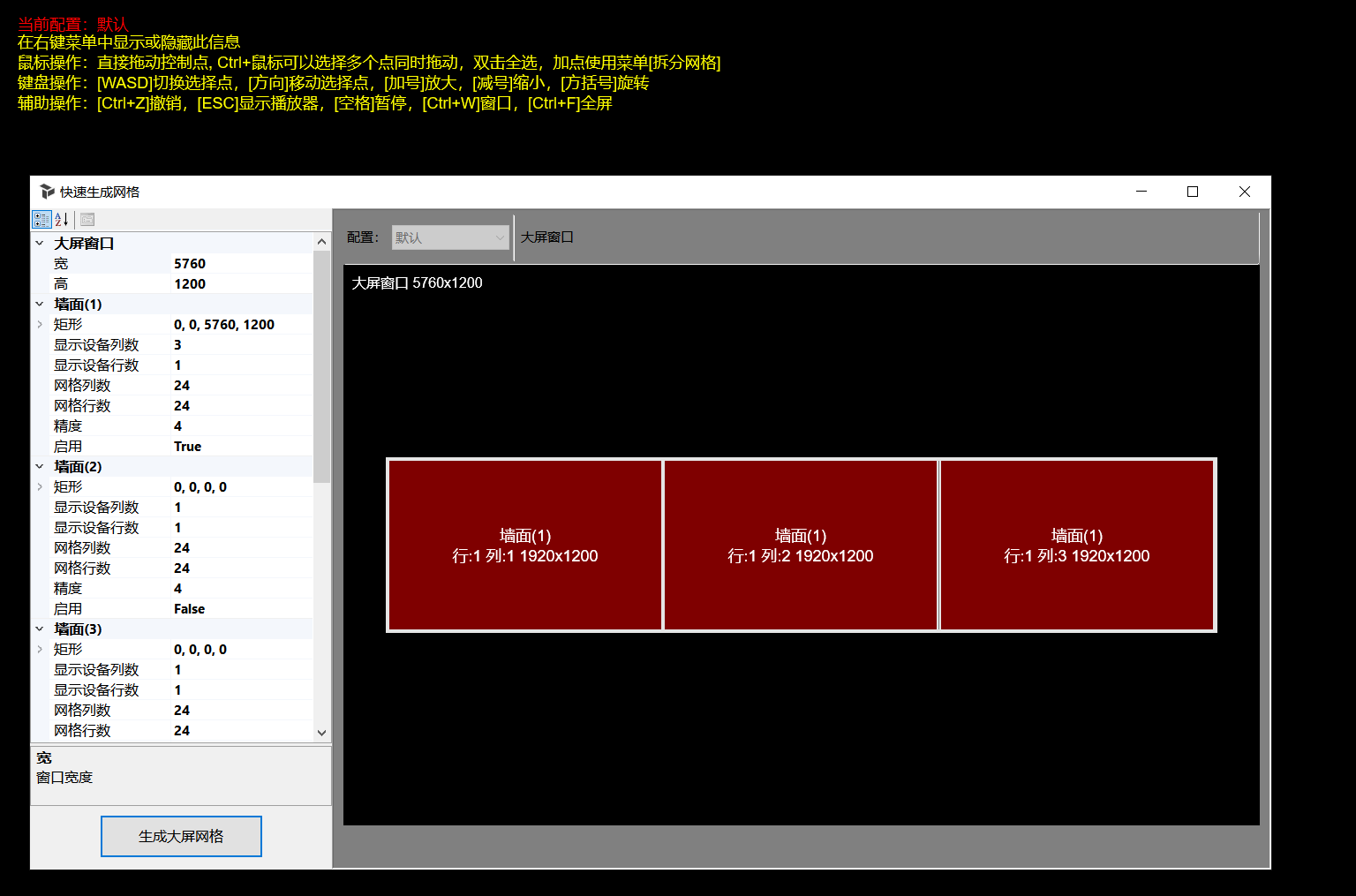Viewport: 1356px width, 896px height.
Task: Collapse the 墙面(1) category
Action: 40,304
